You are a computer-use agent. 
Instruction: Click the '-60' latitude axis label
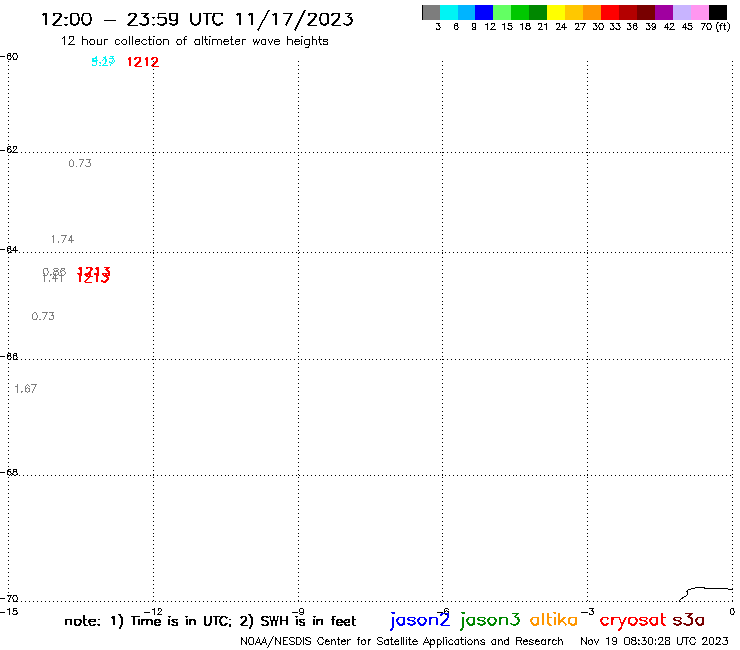(9, 57)
